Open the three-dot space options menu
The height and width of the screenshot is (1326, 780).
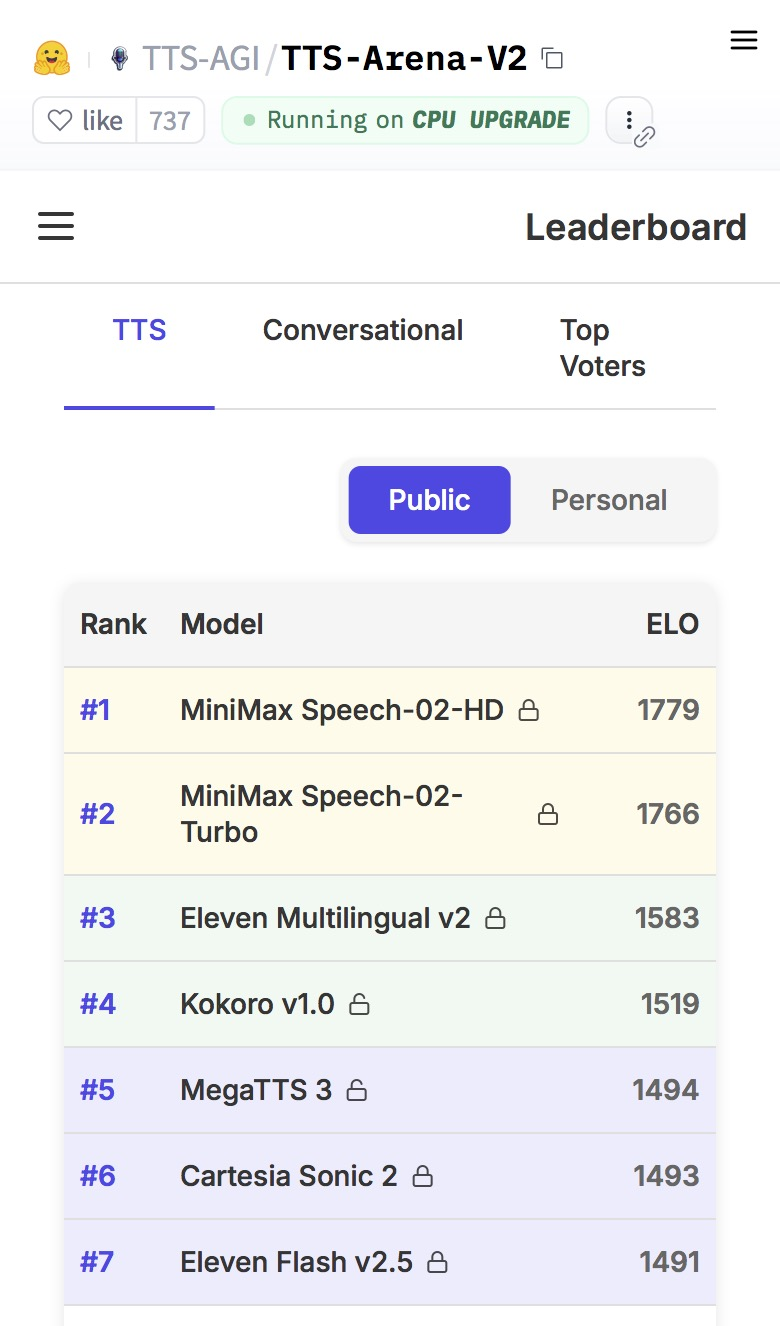(629, 121)
